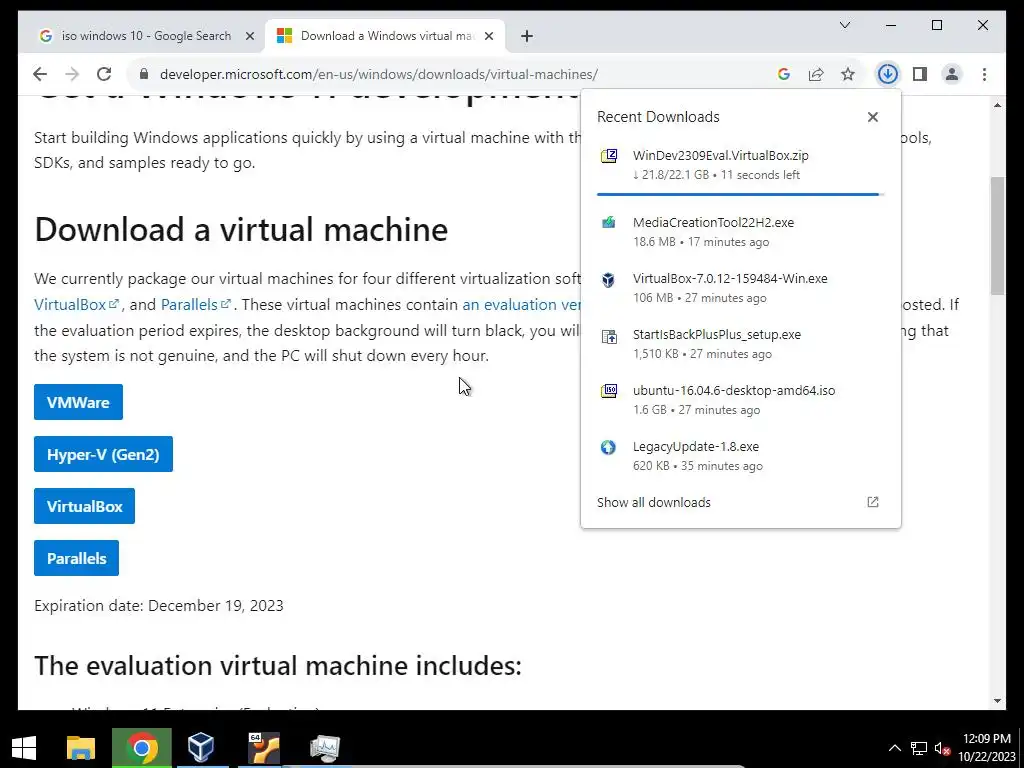The height and width of the screenshot is (768, 1024).
Task: Click the Parallels download button
Action: click(x=76, y=558)
